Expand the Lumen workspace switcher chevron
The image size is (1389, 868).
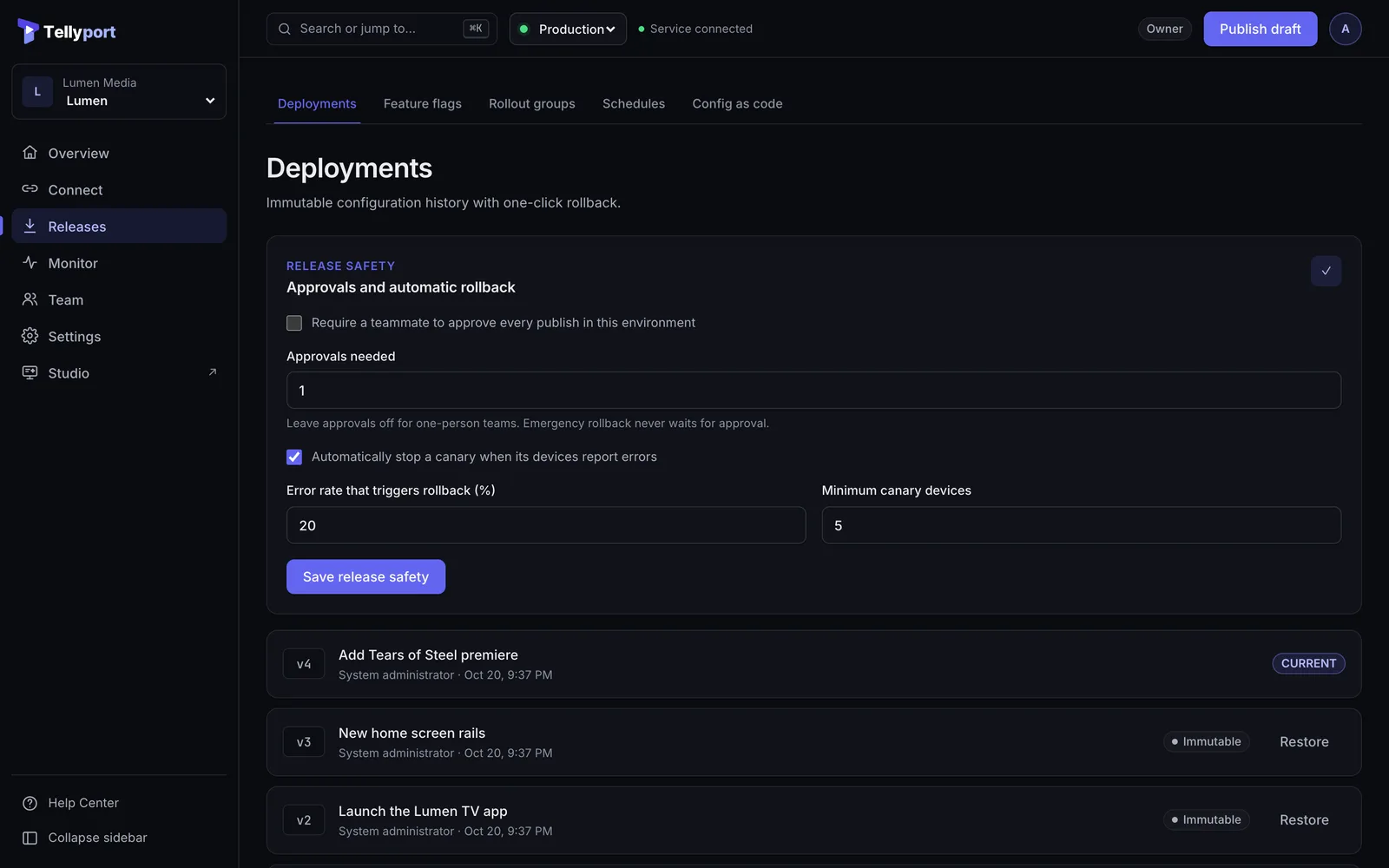pyautogui.click(x=210, y=101)
